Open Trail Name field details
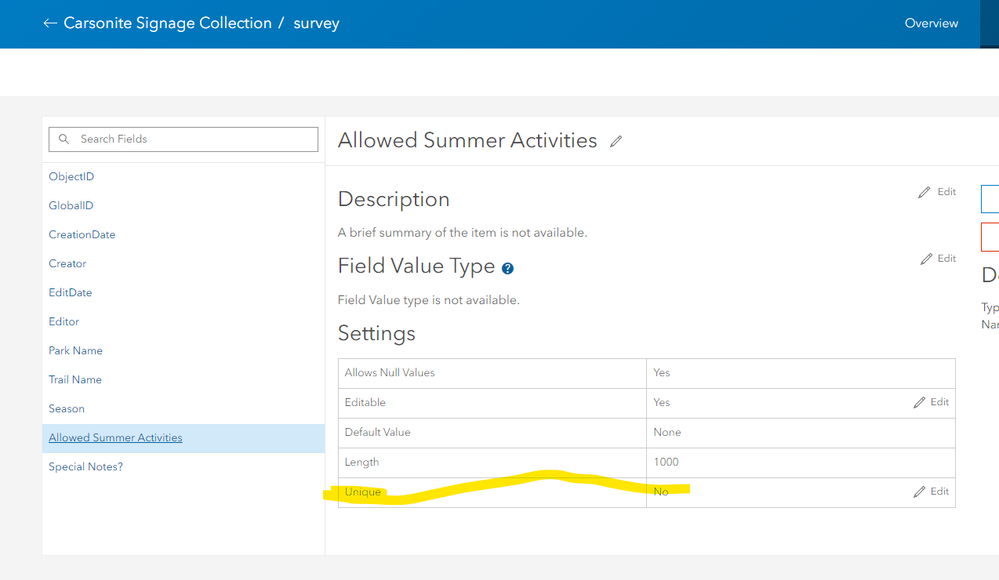Image resolution: width=999 pixels, height=580 pixels. (x=75, y=380)
